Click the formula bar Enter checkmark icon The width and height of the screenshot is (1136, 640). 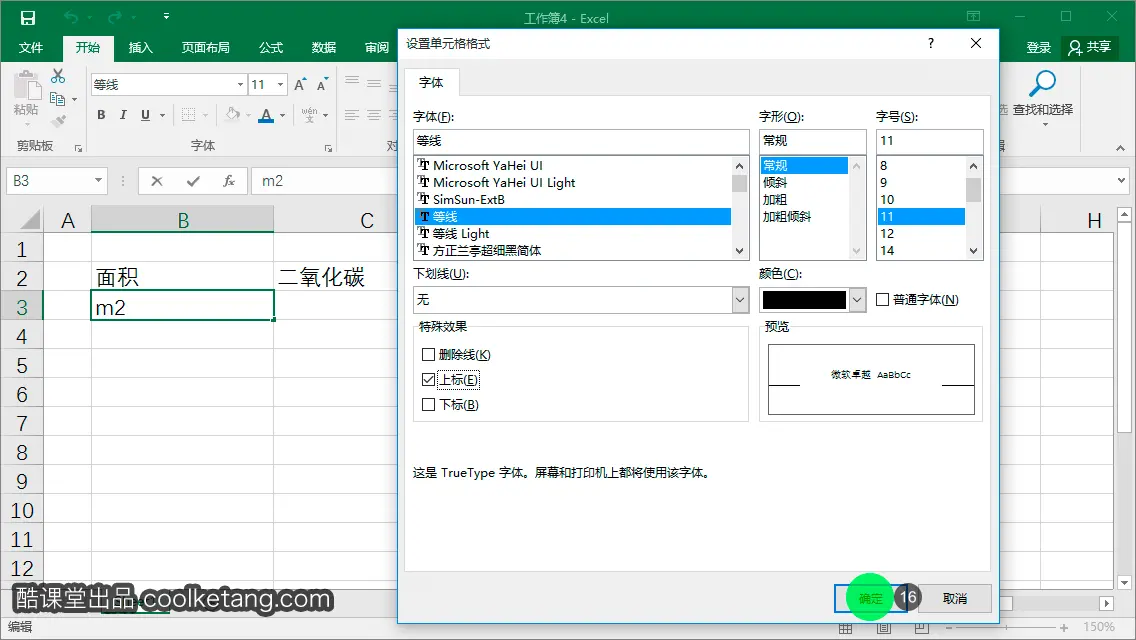click(x=193, y=181)
